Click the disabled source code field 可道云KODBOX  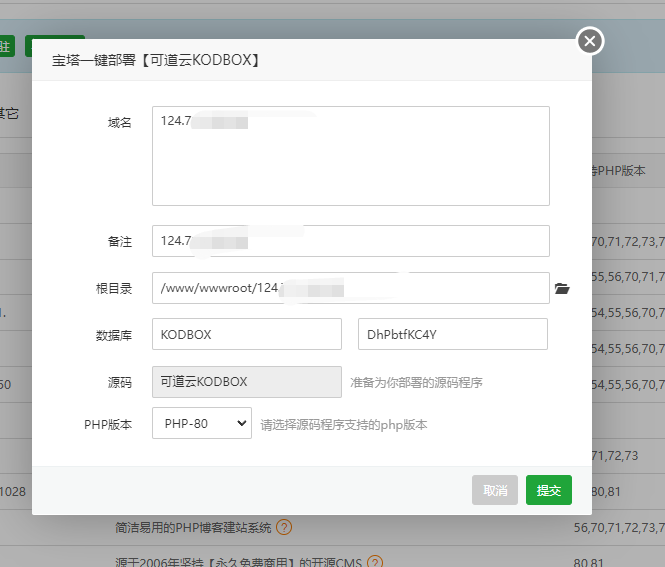(x=247, y=382)
